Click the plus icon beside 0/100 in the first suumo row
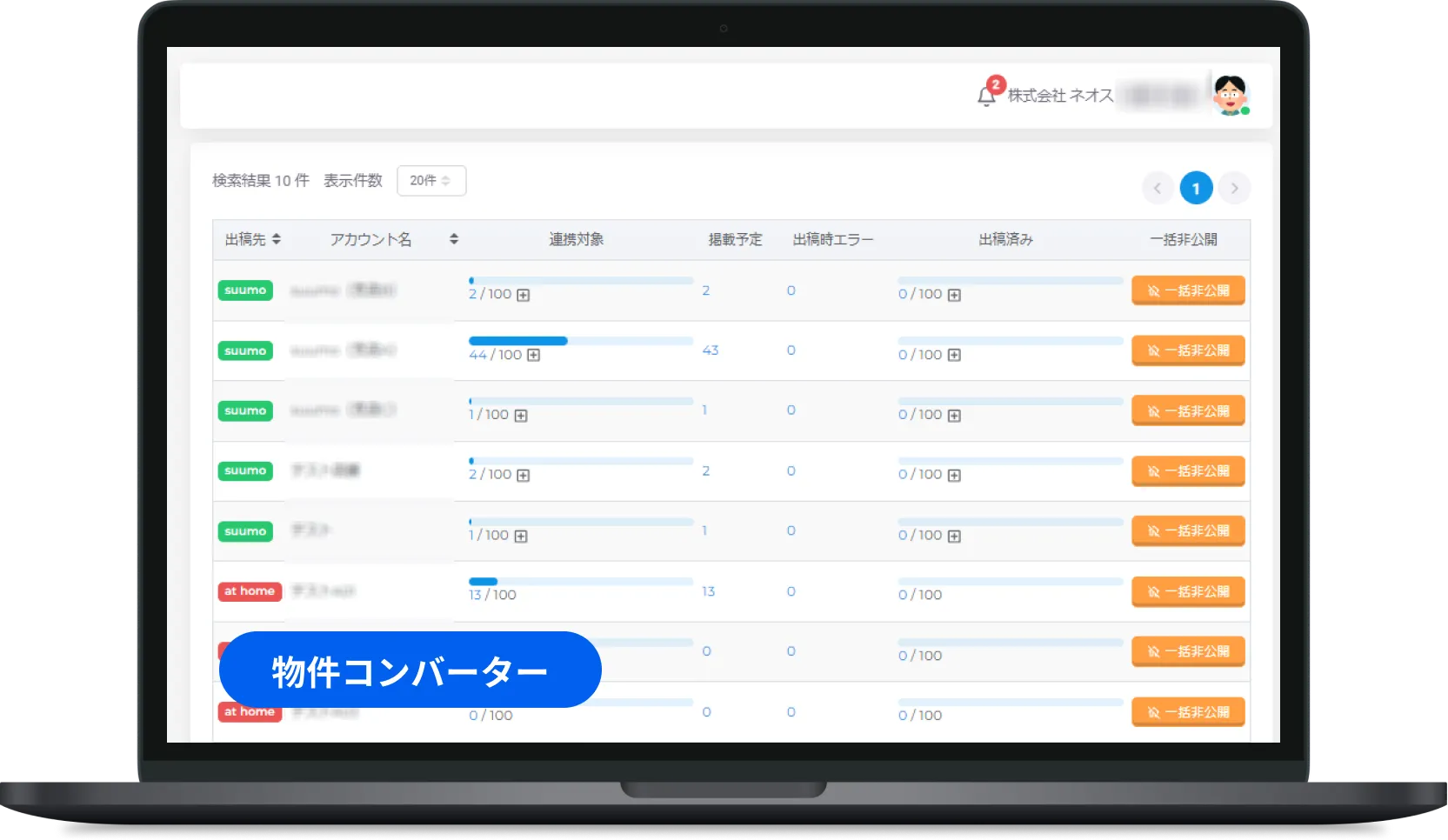1448x840 pixels. point(954,295)
